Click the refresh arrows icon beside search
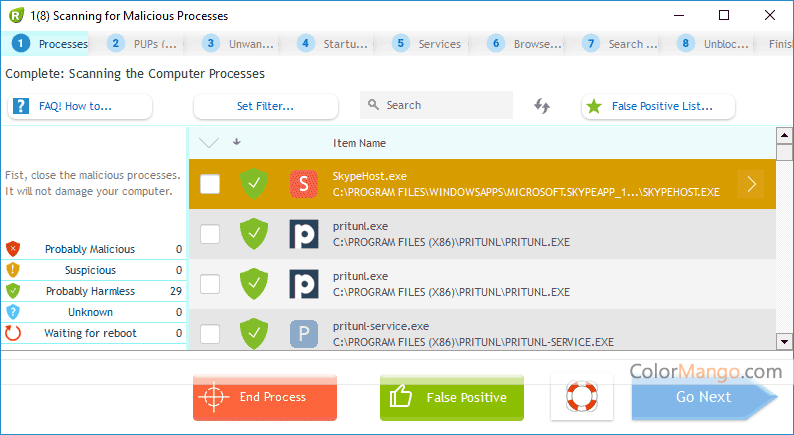Screen dimensions: 794x435 [542, 106]
